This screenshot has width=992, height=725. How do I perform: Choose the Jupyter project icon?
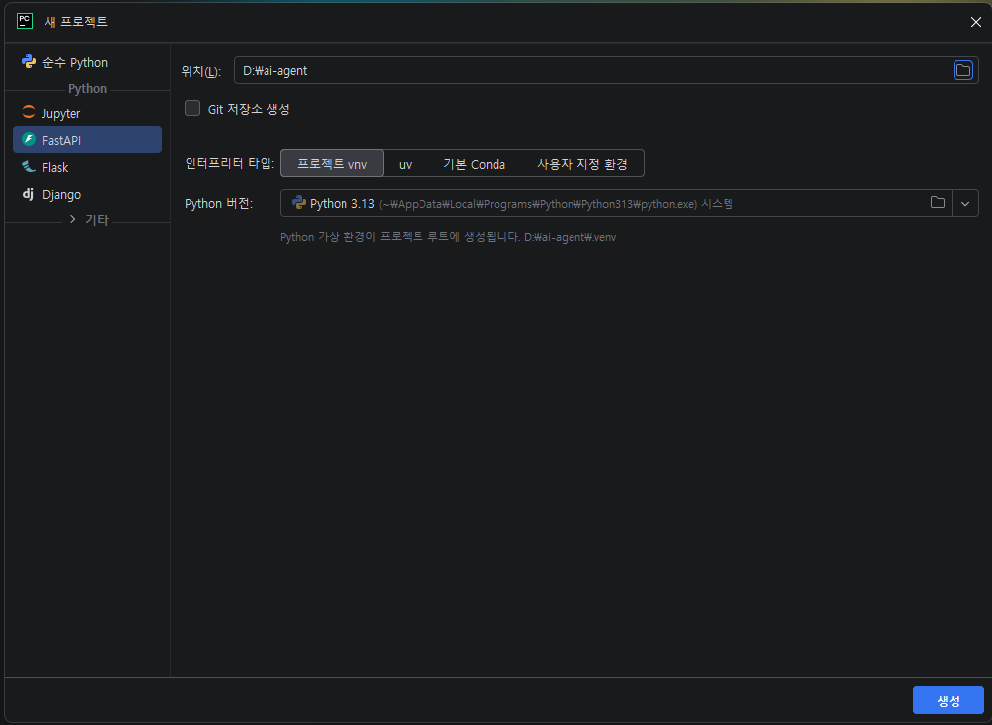tap(29, 114)
